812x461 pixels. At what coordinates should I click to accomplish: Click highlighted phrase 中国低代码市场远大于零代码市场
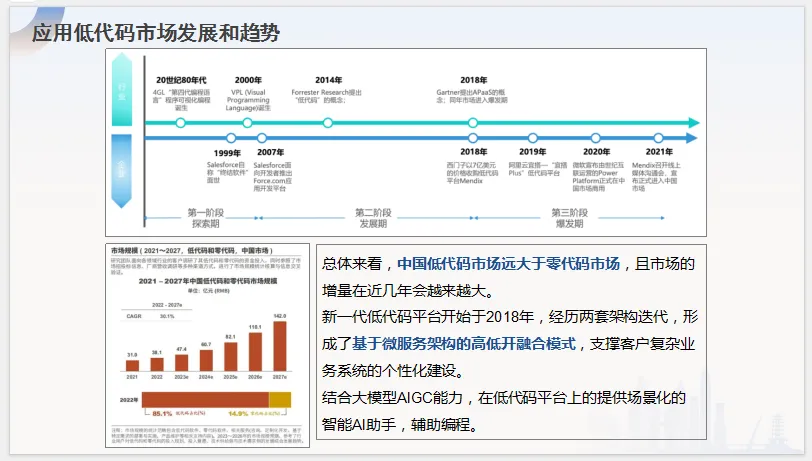click(x=508, y=264)
